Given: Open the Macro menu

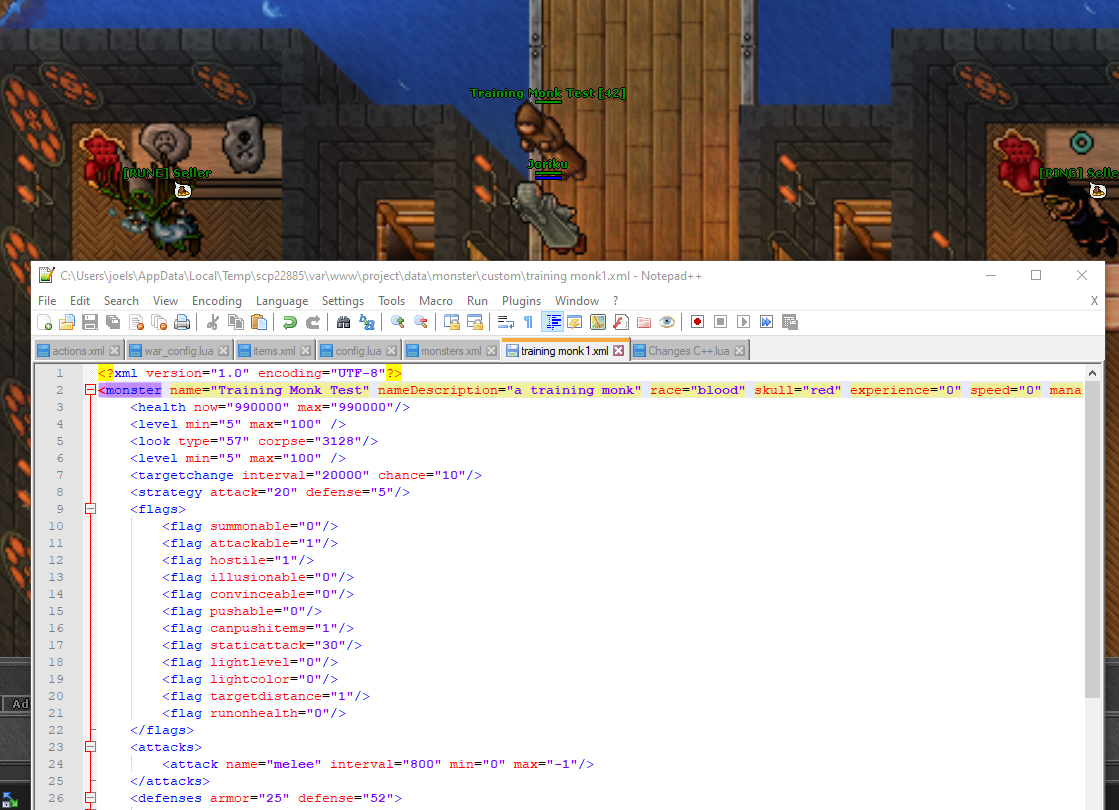Looking at the screenshot, I should pyautogui.click(x=436, y=301).
